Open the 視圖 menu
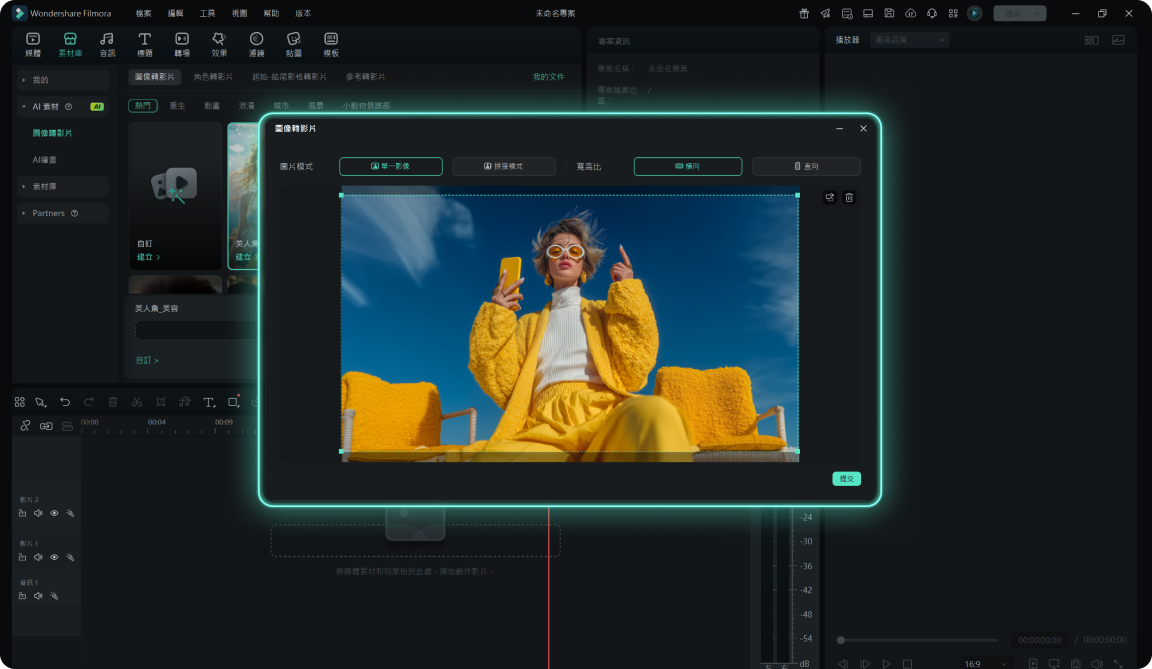The image size is (1152, 669). click(x=240, y=13)
